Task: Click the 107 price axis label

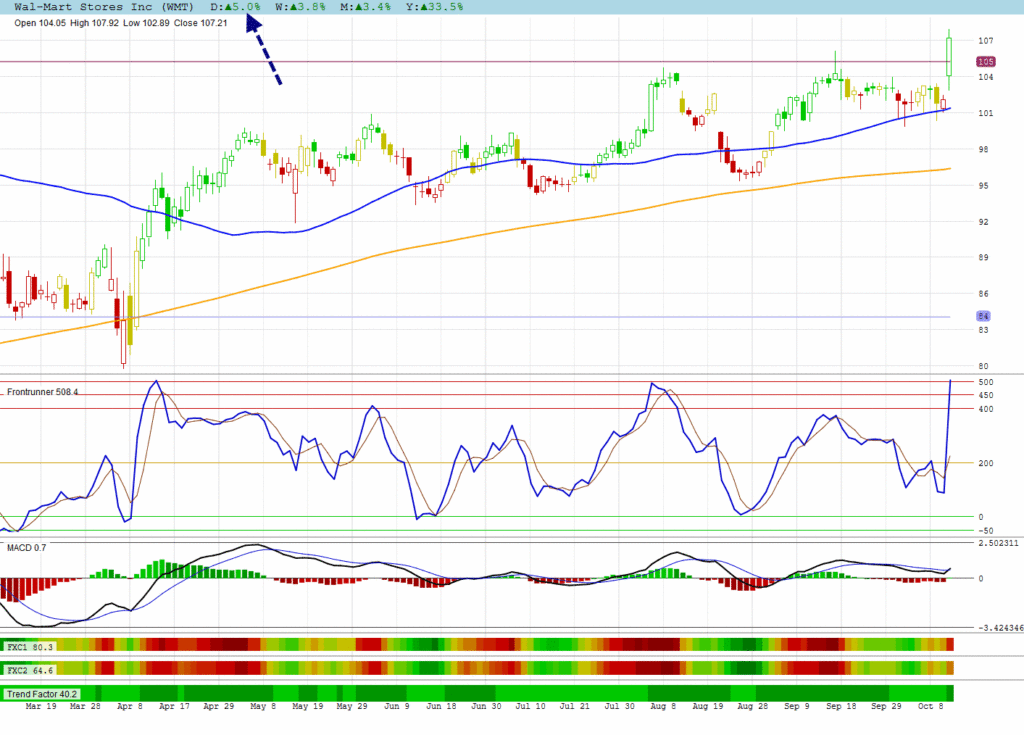Action: 985,41
